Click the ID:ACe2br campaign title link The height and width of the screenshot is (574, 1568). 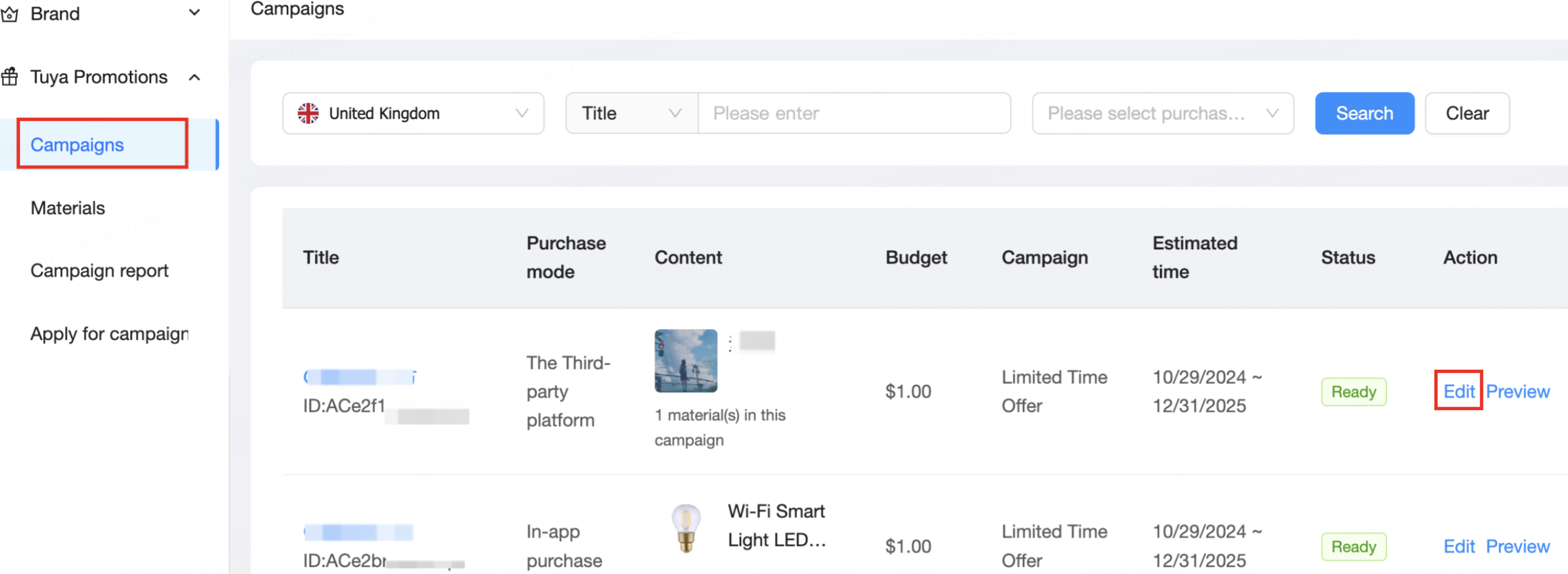(x=358, y=533)
